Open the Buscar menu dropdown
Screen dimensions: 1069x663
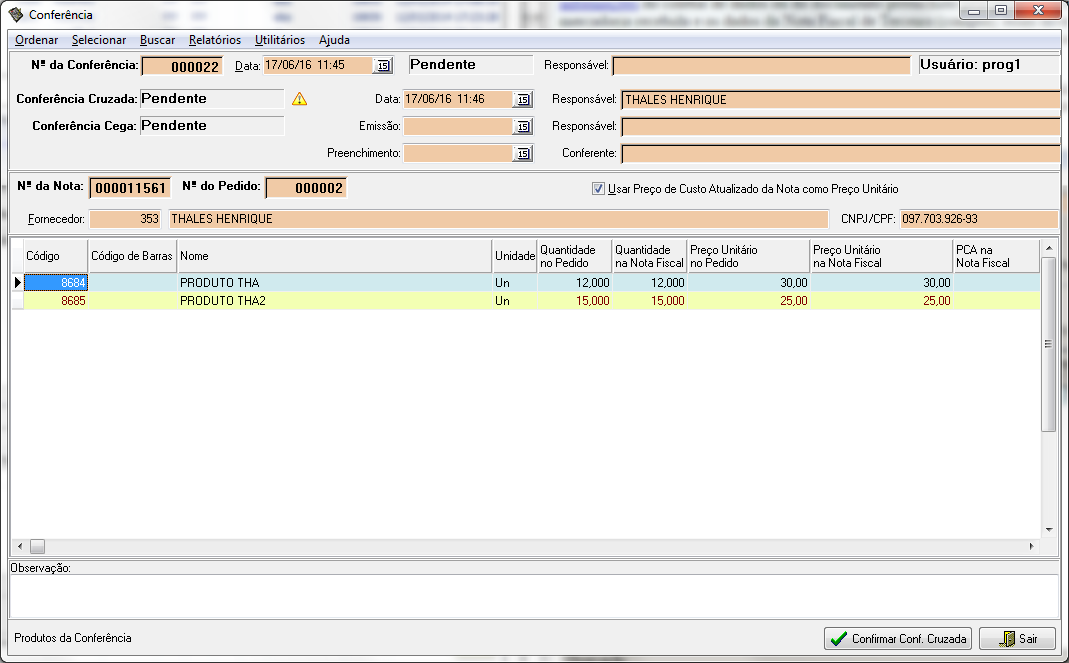[x=158, y=40]
